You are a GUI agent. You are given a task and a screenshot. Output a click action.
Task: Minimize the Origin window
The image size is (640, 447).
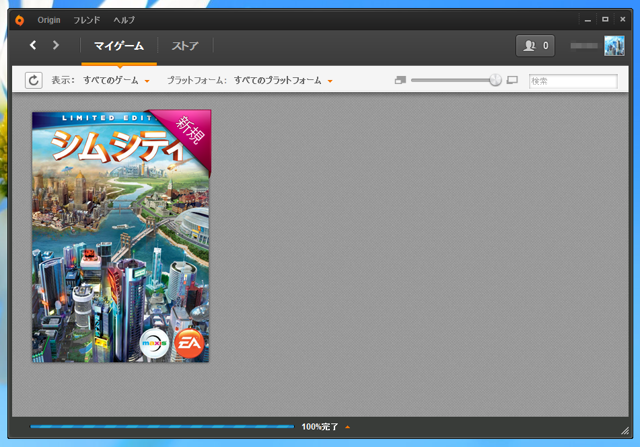(588, 20)
